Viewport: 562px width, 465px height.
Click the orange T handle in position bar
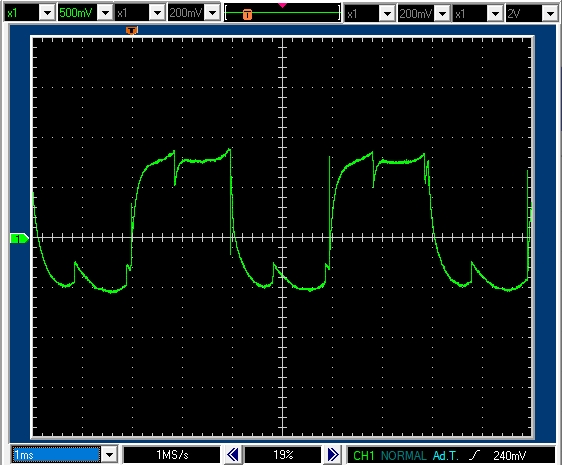pos(247,14)
